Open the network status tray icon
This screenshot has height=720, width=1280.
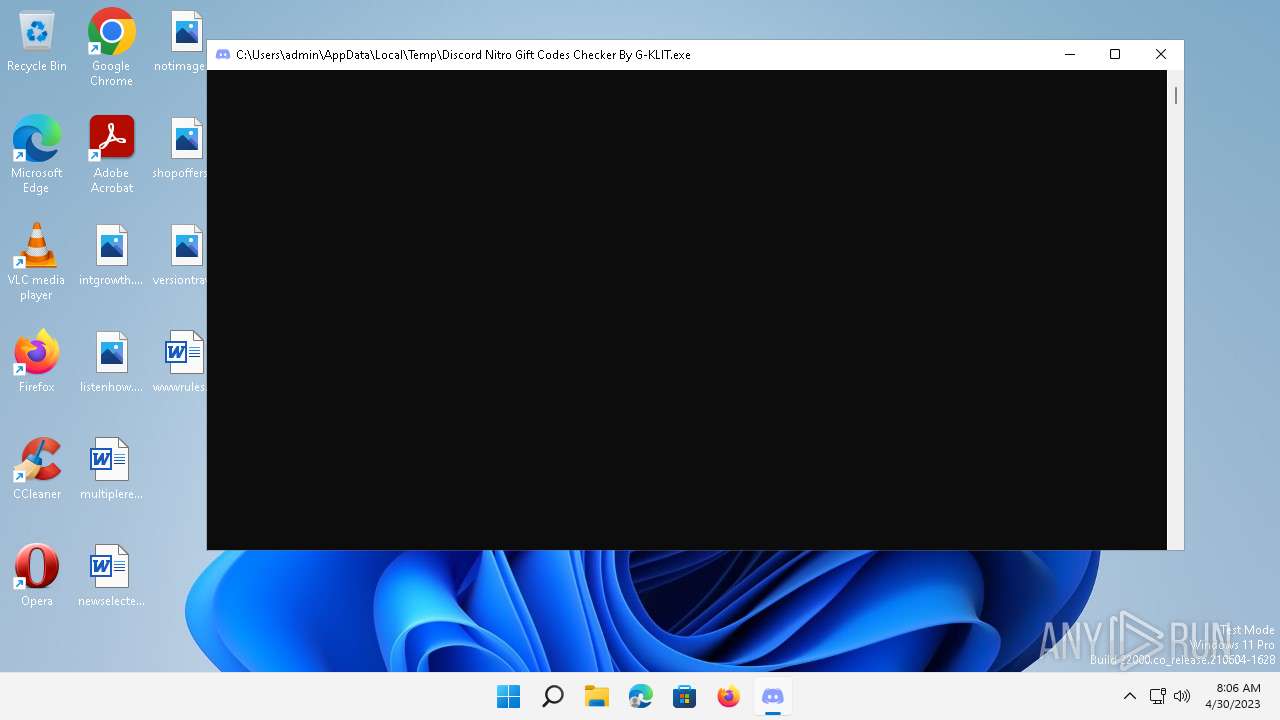(x=1158, y=696)
